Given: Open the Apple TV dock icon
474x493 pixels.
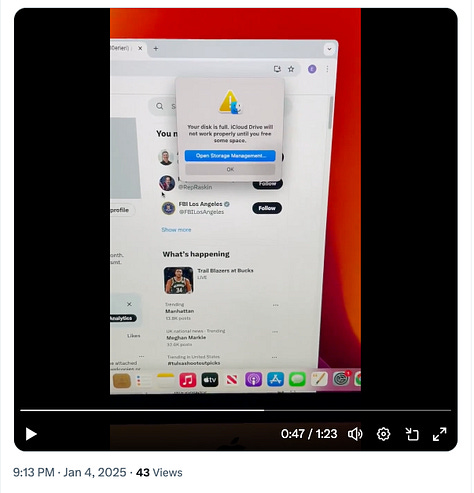Looking at the screenshot, I should click(210, 380).
